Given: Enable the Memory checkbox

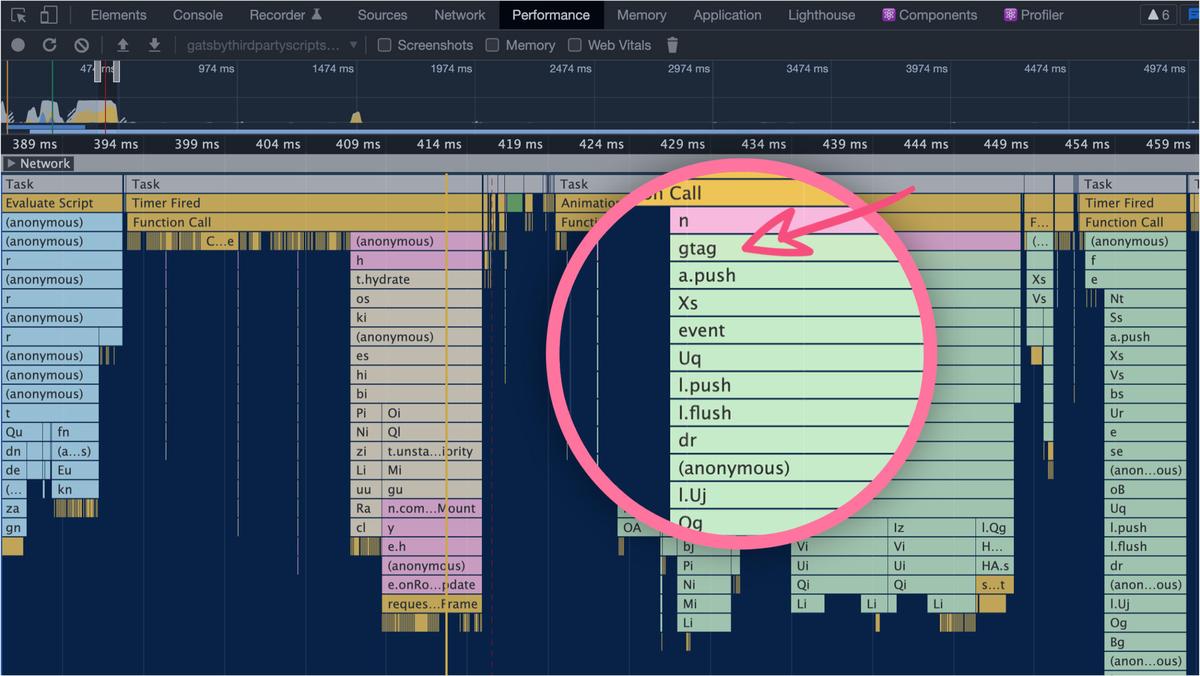Looking at the screenshot, I should point(492,45).
